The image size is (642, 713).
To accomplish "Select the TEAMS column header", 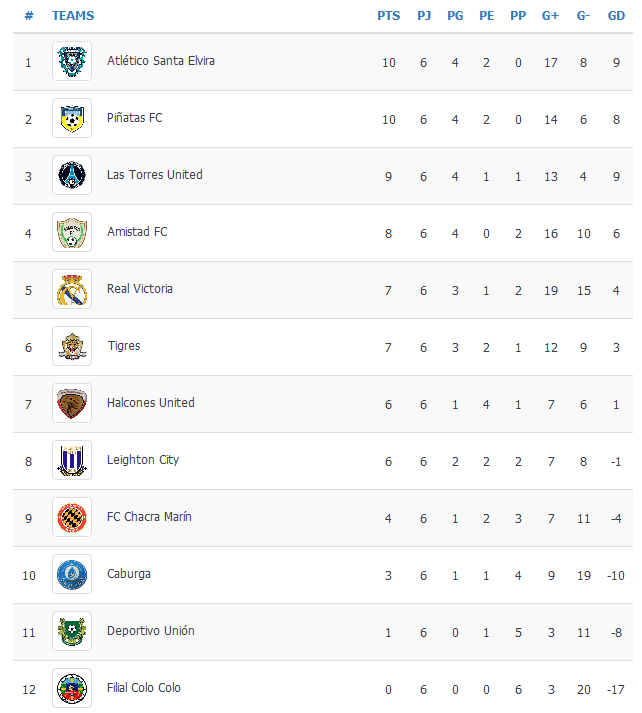I will point(73,16).
